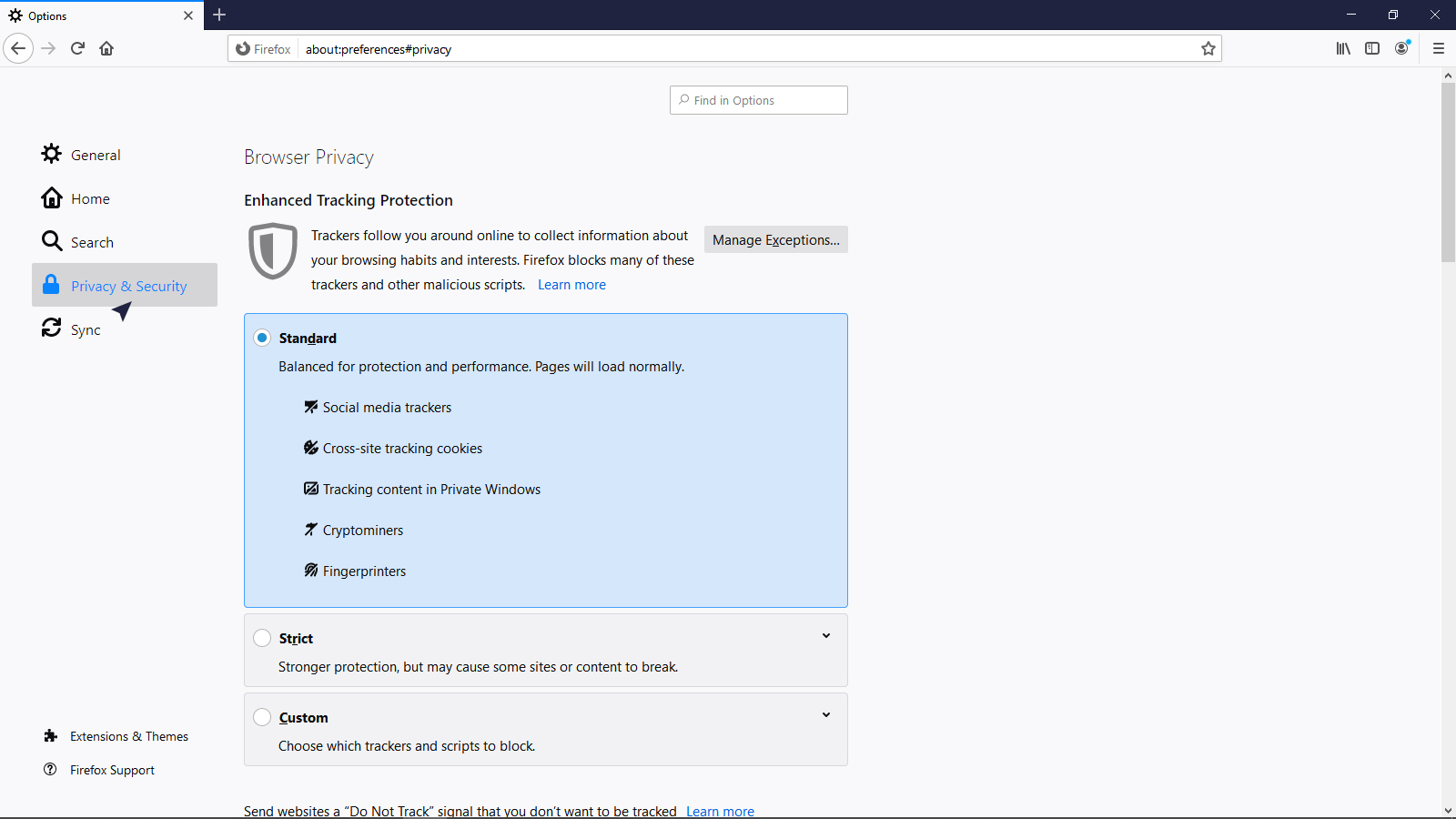Click the Manage Exceptions button

click(x=775, y=239)
